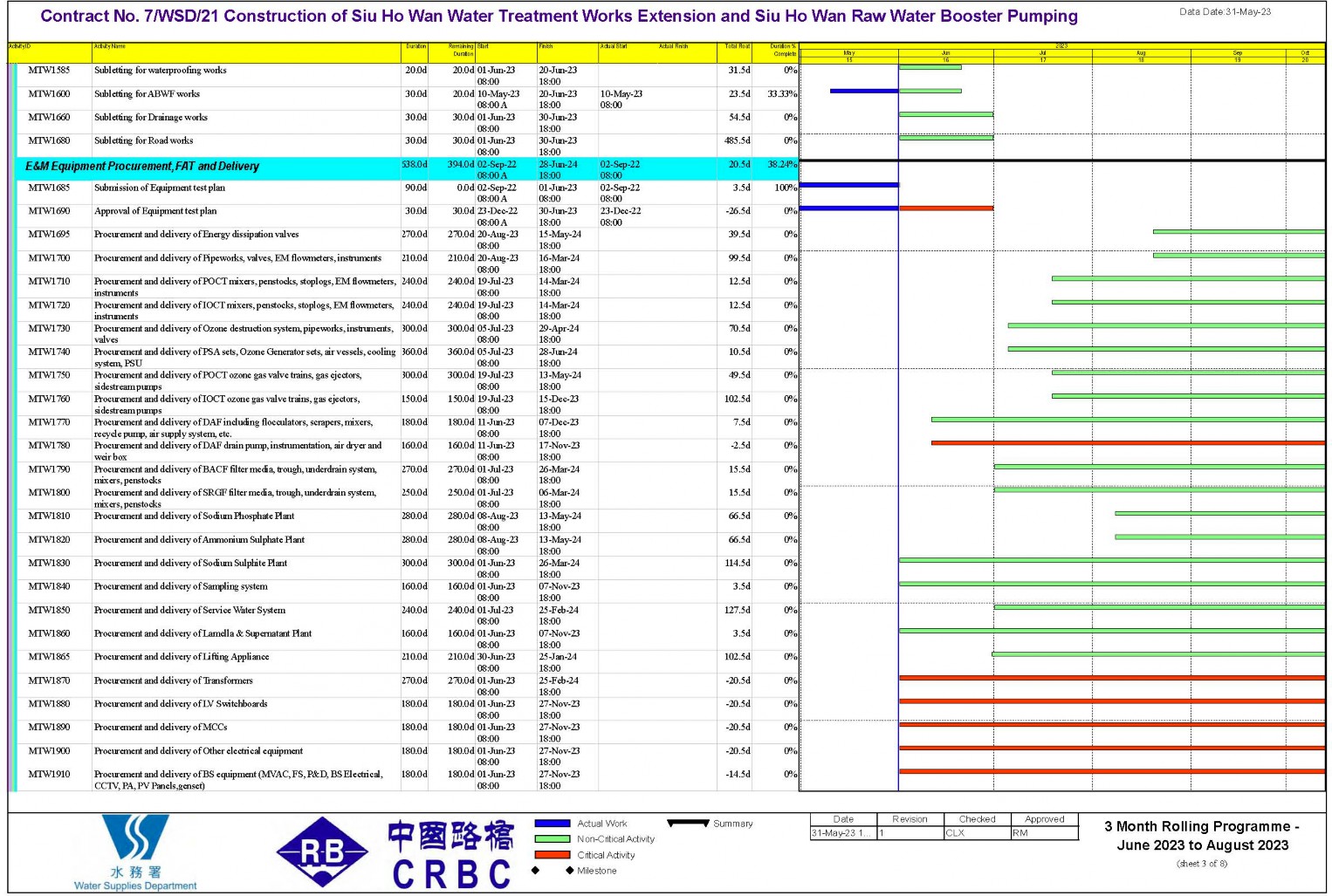Click the blue RB diamond logo

click(323, 852)
